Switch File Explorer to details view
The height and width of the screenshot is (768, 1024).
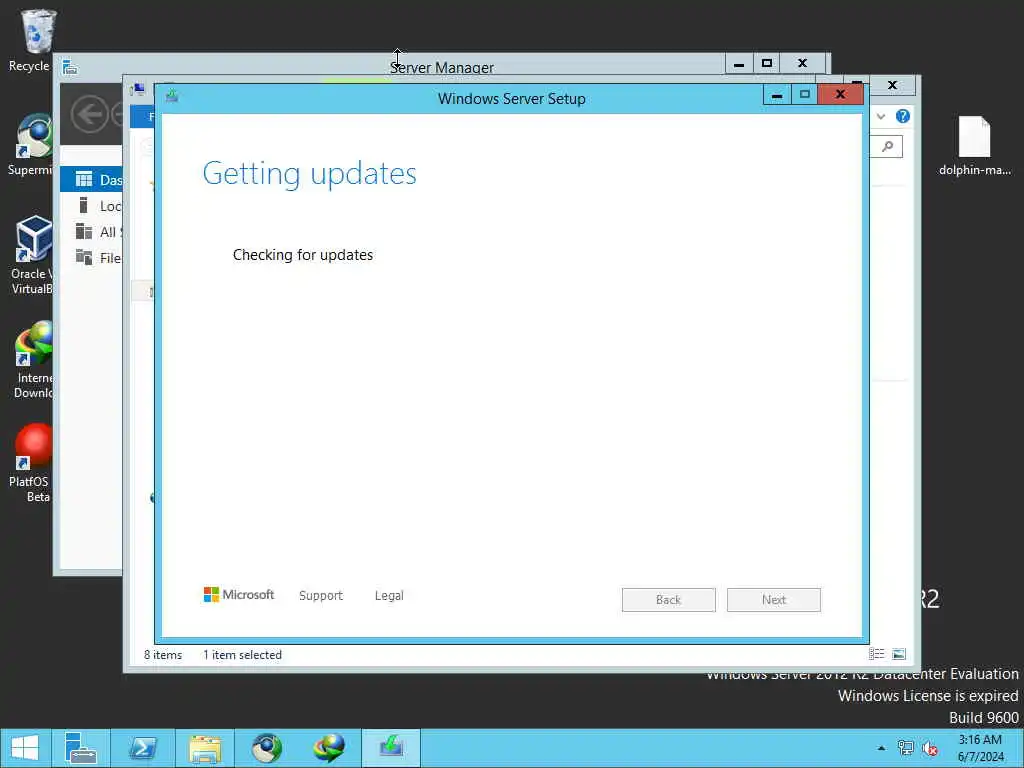pos(876,654)
